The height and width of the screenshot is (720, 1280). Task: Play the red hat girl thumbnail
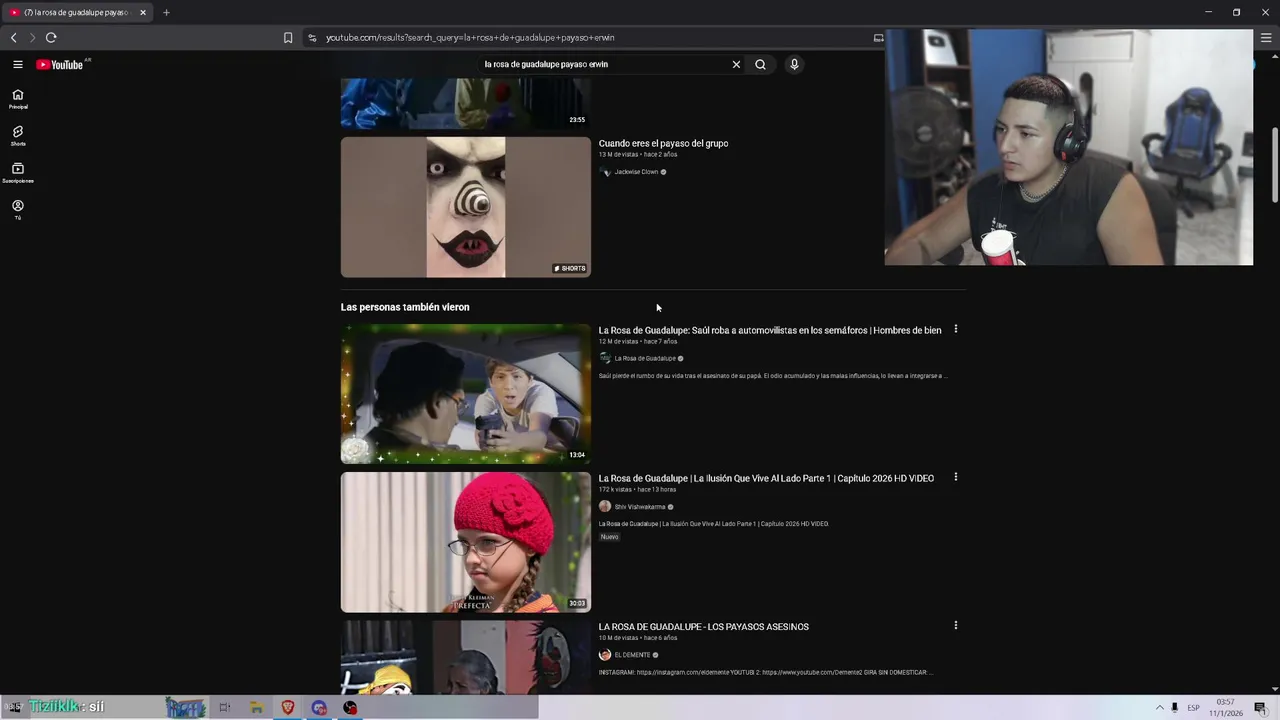pos(466,542)
